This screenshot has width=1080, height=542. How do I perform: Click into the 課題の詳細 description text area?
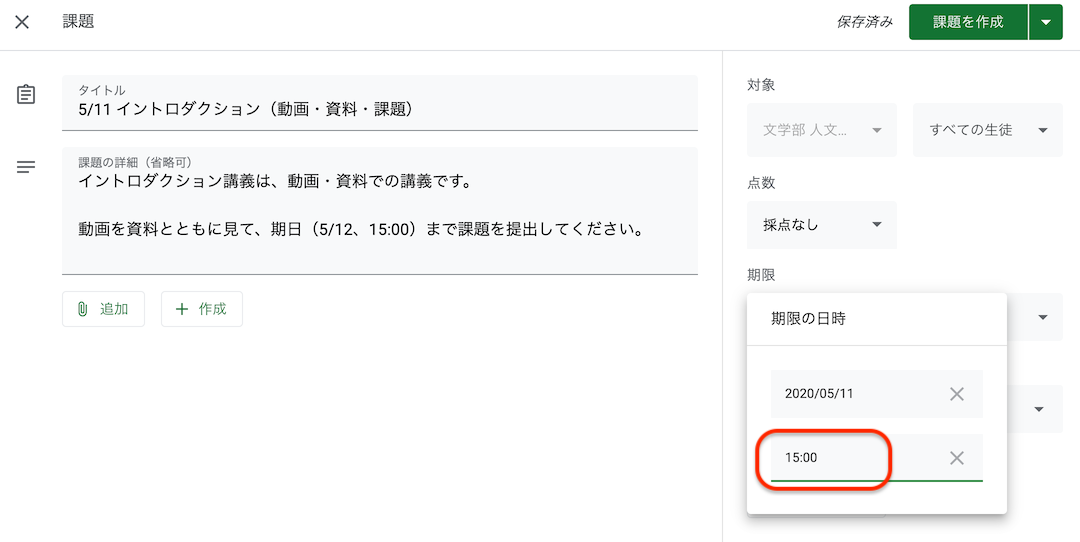pos(380,211)
